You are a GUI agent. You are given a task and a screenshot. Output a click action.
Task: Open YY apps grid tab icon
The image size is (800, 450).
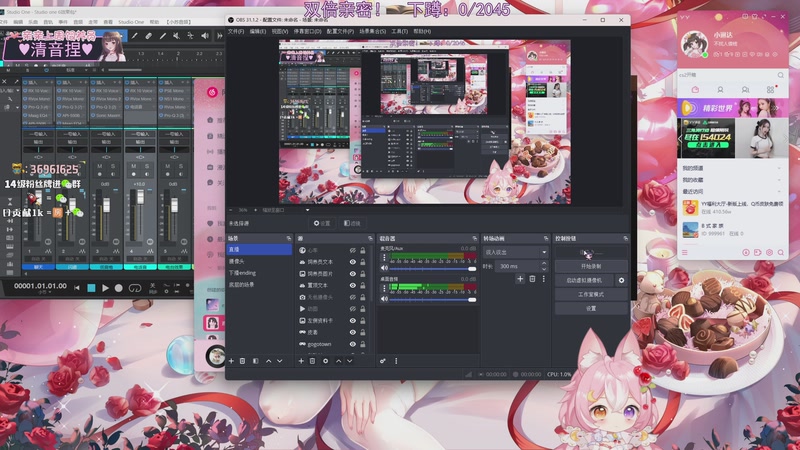[x=770, y=90]
